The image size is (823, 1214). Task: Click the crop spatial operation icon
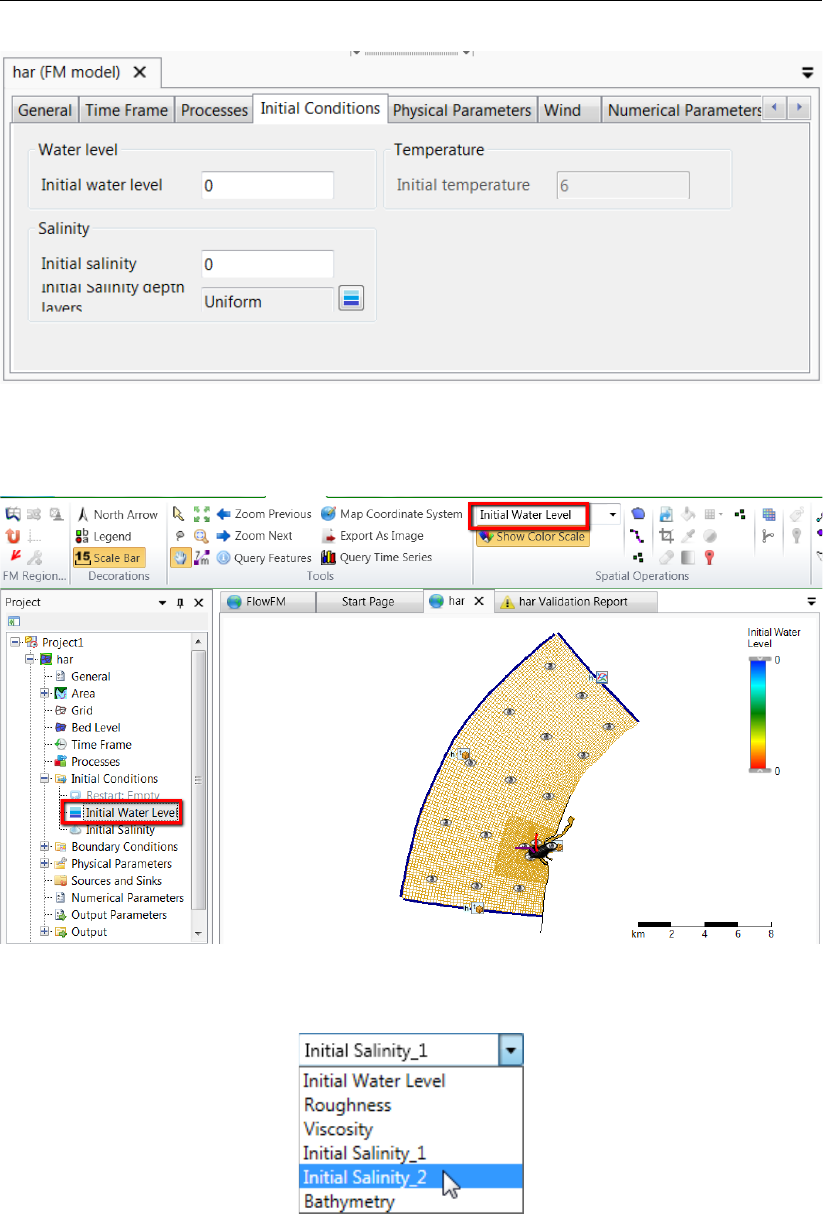click(x=666, y=536)
